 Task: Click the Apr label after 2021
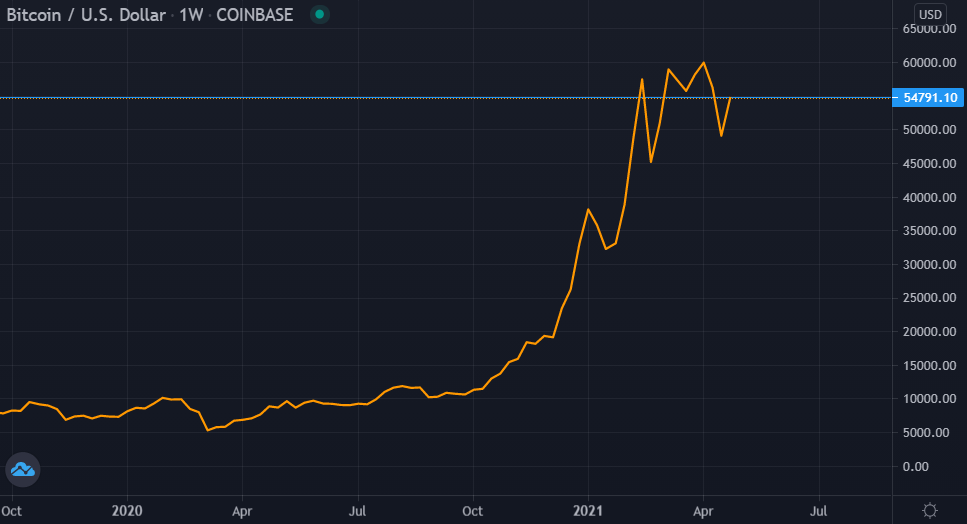pyautogui.click(x=703, y=511)
